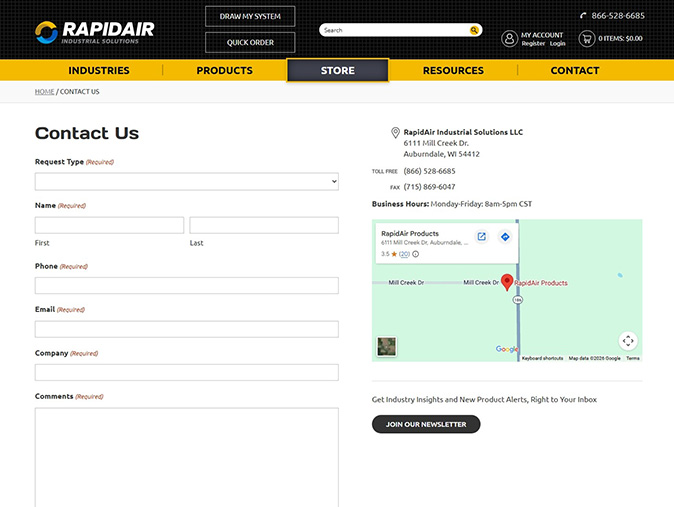
Task: Click the 'RapidAir Products' map card title
Action: pos(410,234)
